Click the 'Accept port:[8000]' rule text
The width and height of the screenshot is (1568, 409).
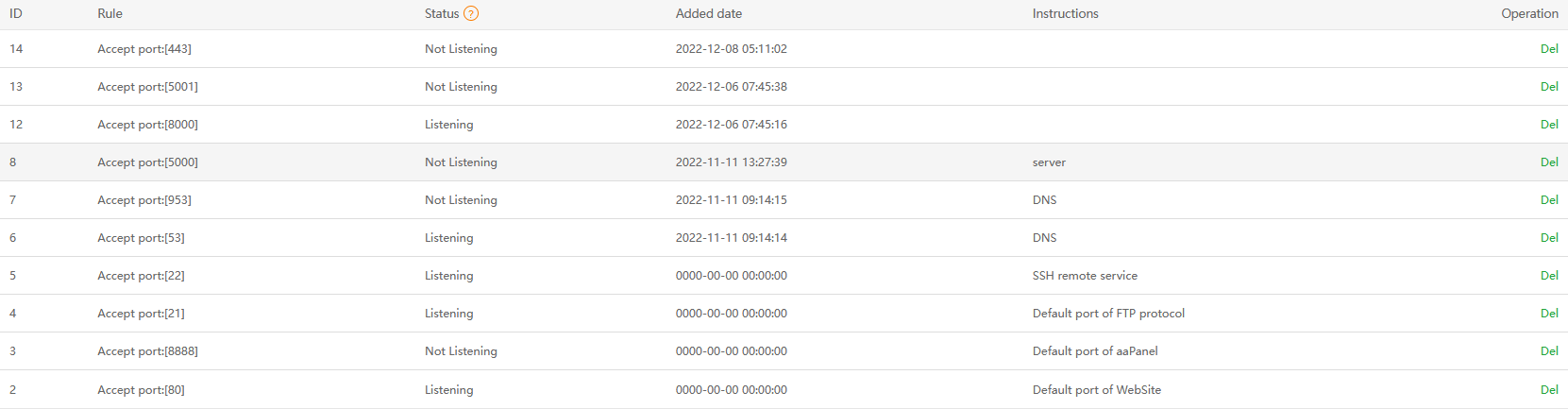[147, 125]
